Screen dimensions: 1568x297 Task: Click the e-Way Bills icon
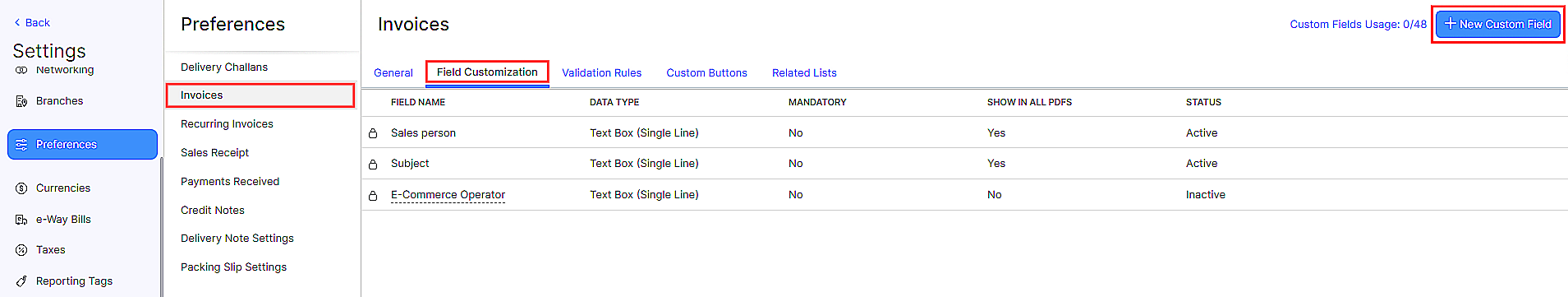(x=21, y=220)
